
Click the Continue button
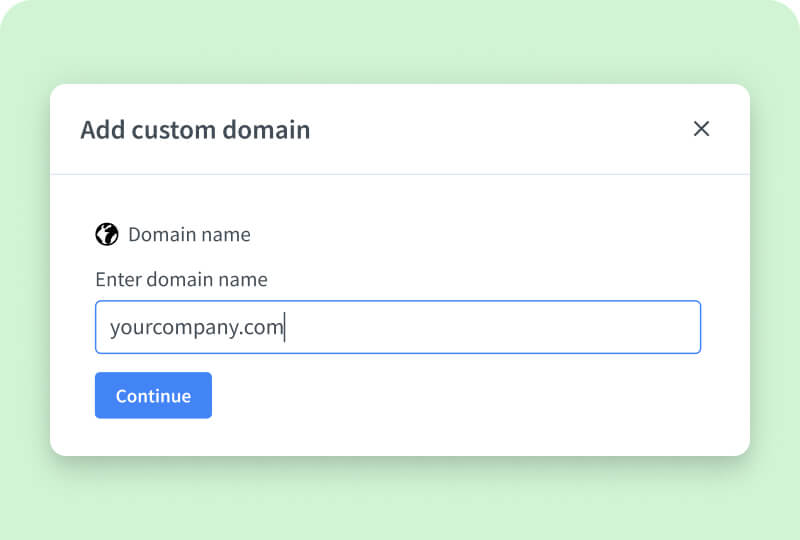click(153, 395)
